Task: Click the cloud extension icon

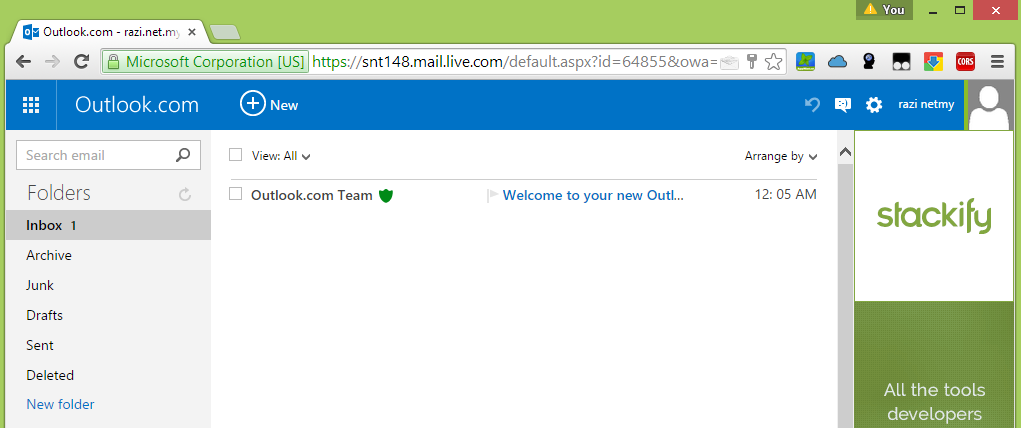Action: pos(837,62)
